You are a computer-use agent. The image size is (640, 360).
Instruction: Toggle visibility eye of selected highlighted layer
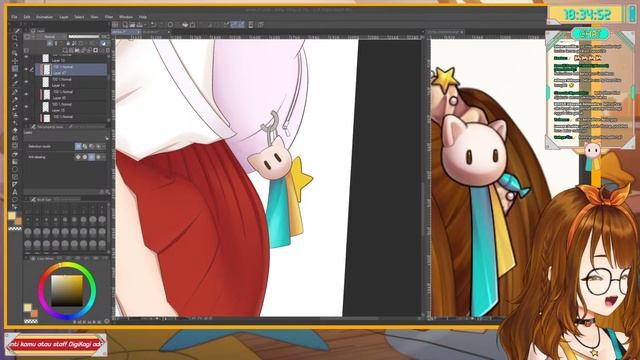point(27,69)
